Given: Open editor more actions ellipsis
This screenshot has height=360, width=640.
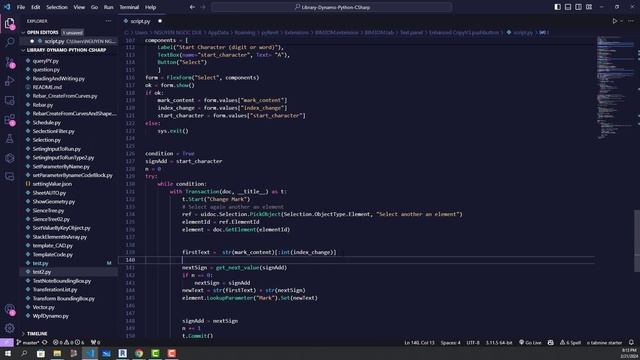Looking at the screenshot, I should (631, 21).
